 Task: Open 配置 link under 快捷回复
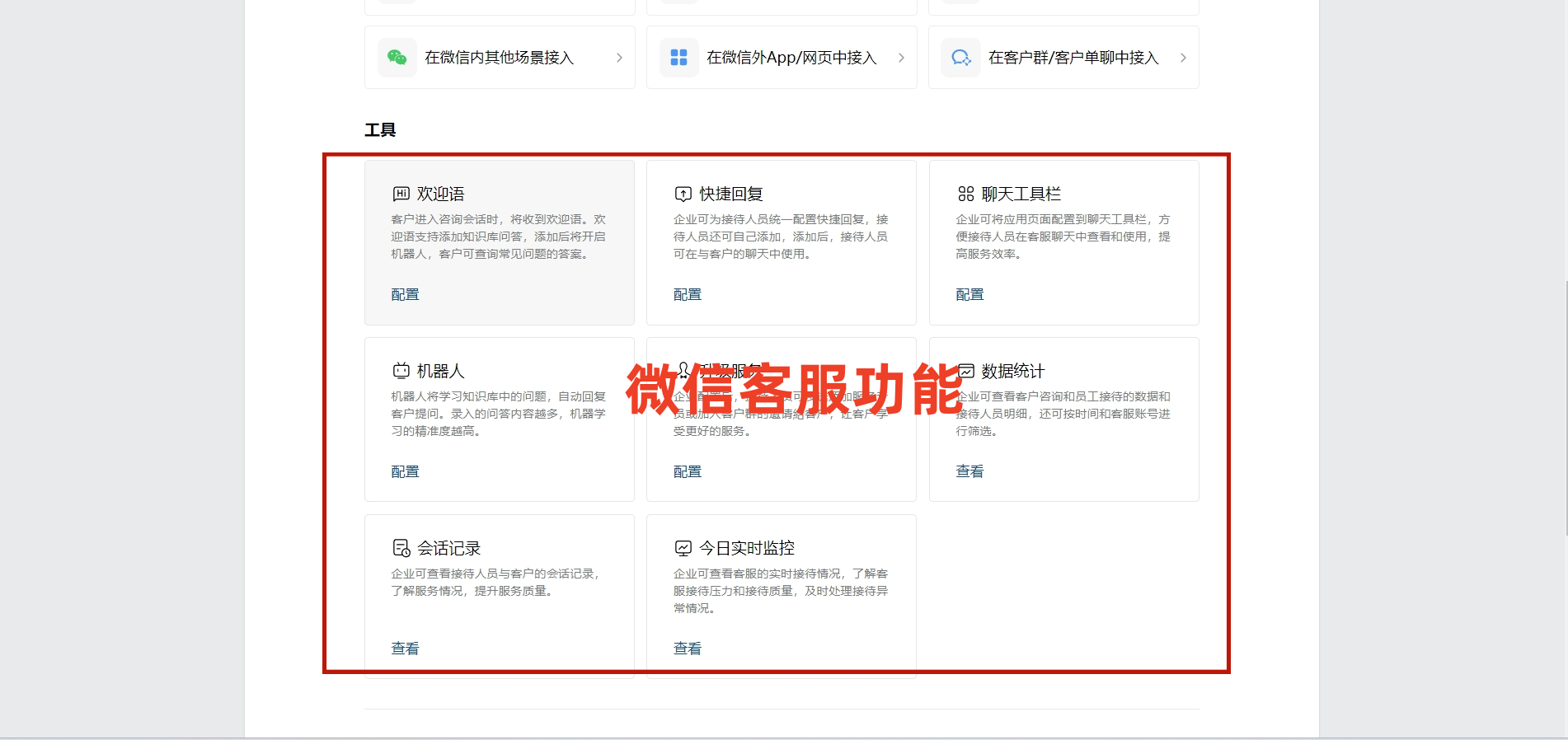point(688,294)
